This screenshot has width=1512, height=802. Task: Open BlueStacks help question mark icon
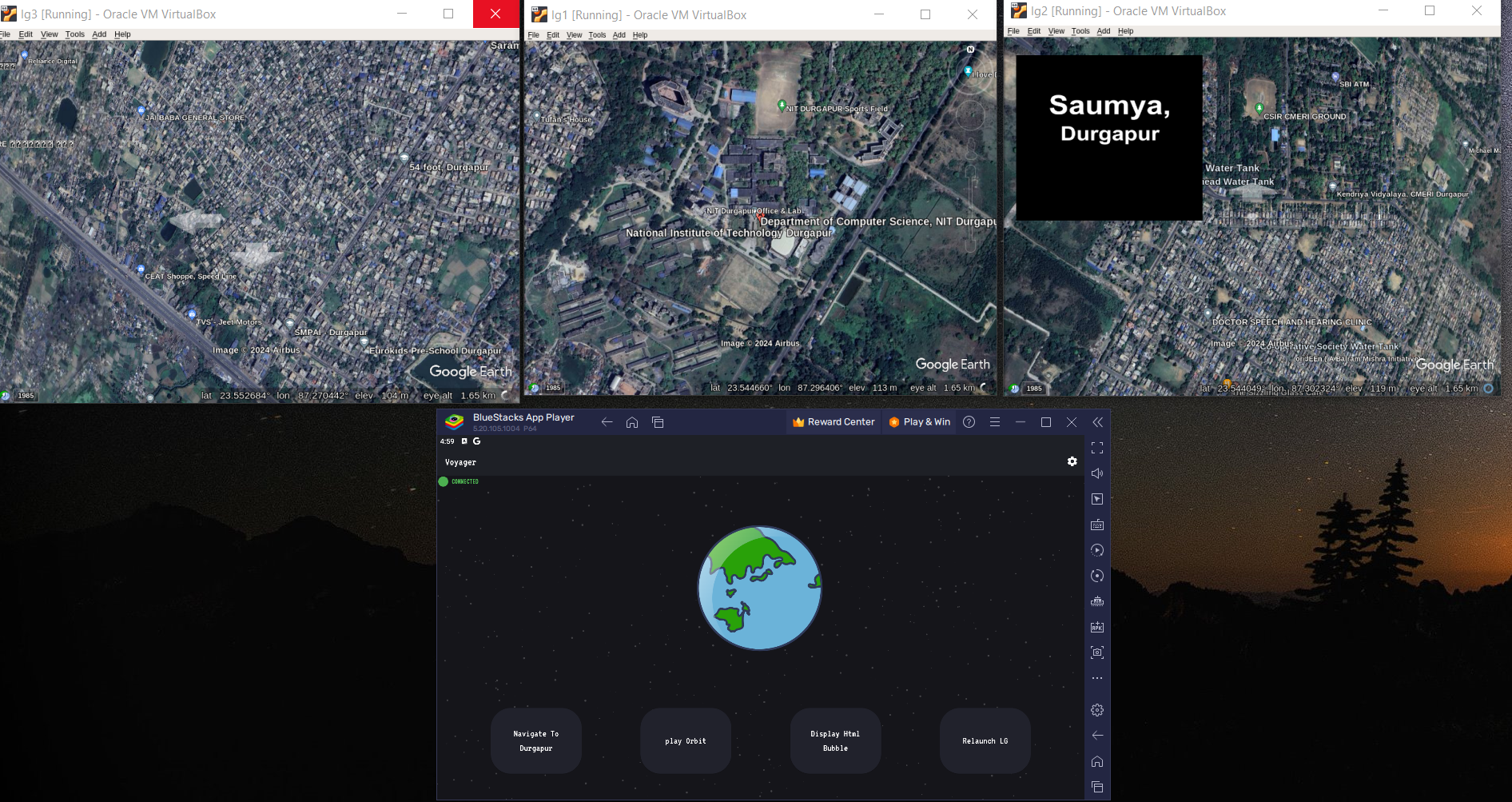pyautogui.click(x=969, y=422)
